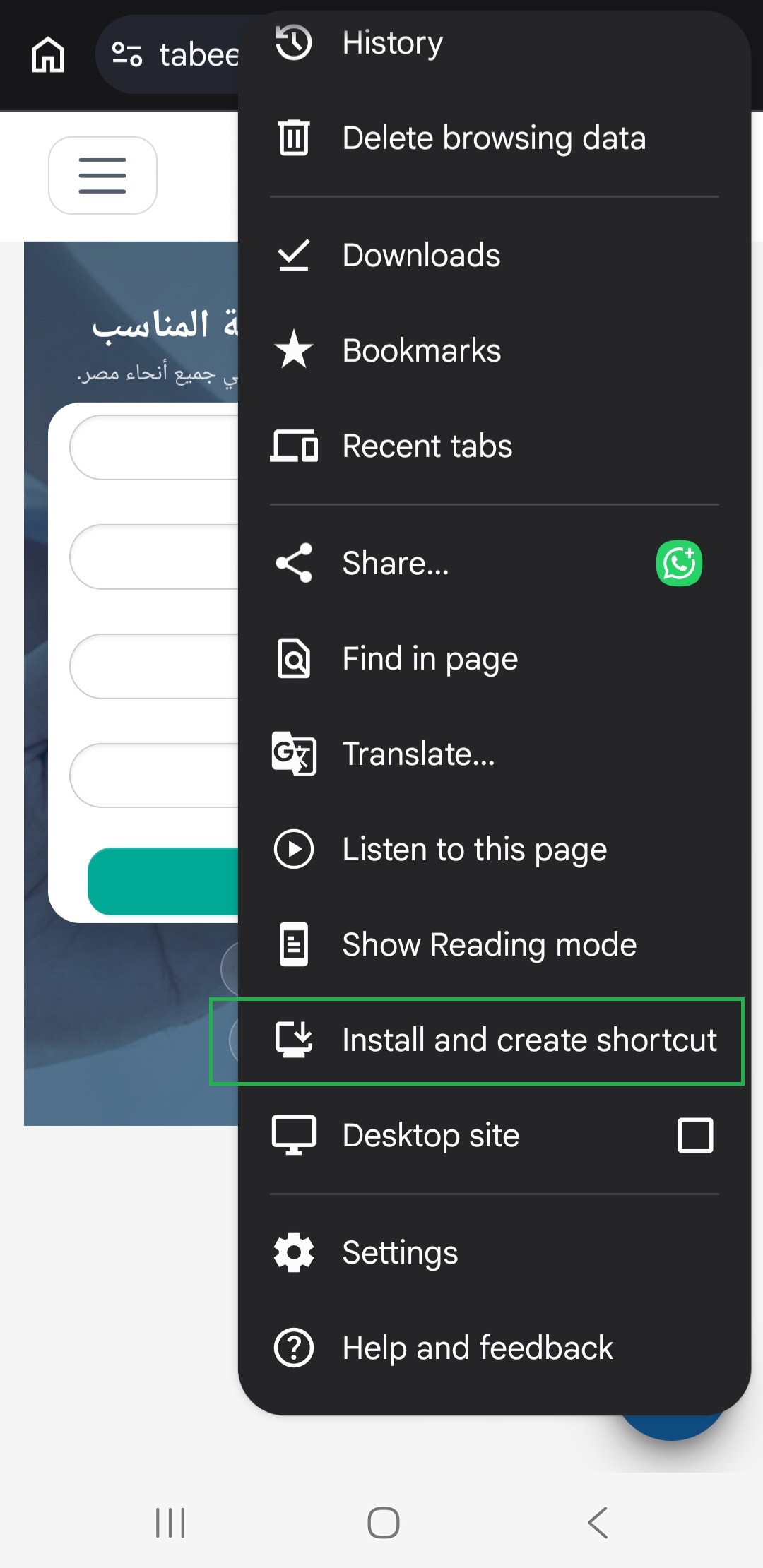Start Listen to this page
Screen dimensions: 763x1568
tap(495, 849)
